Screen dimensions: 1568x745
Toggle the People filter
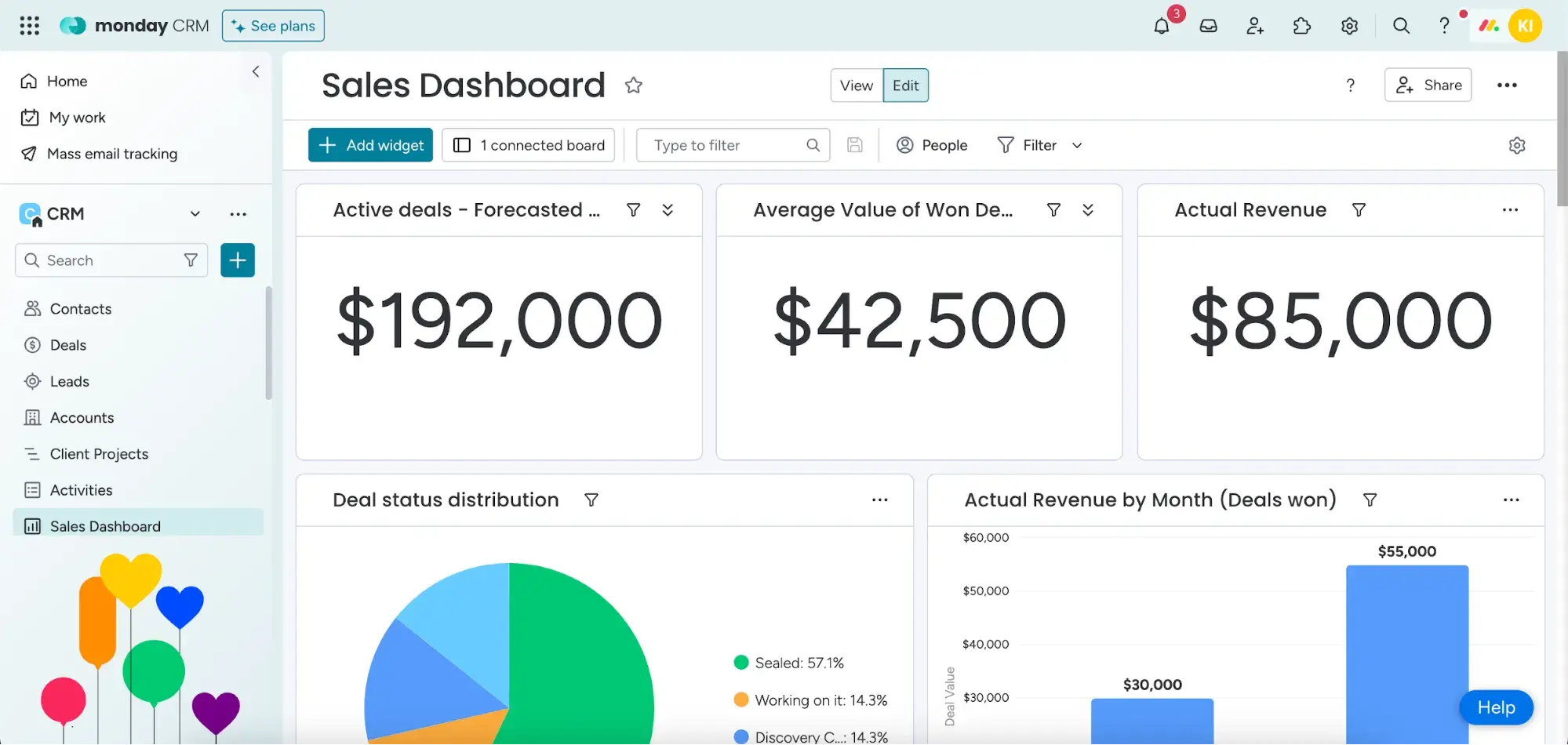coord(932,146)
